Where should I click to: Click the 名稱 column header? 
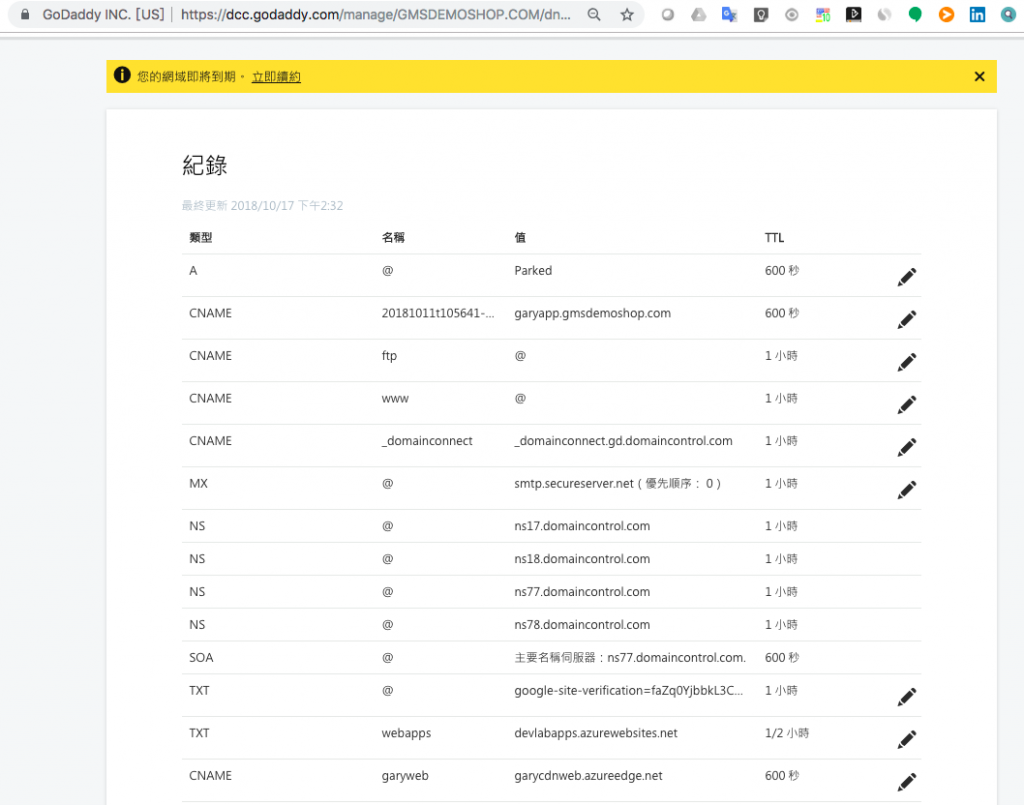393,238
